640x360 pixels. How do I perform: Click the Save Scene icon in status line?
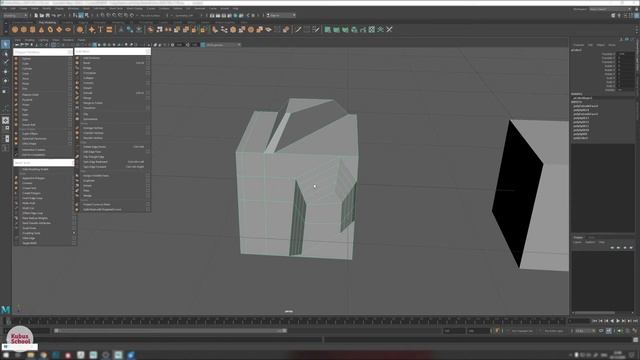pos(48,16)
